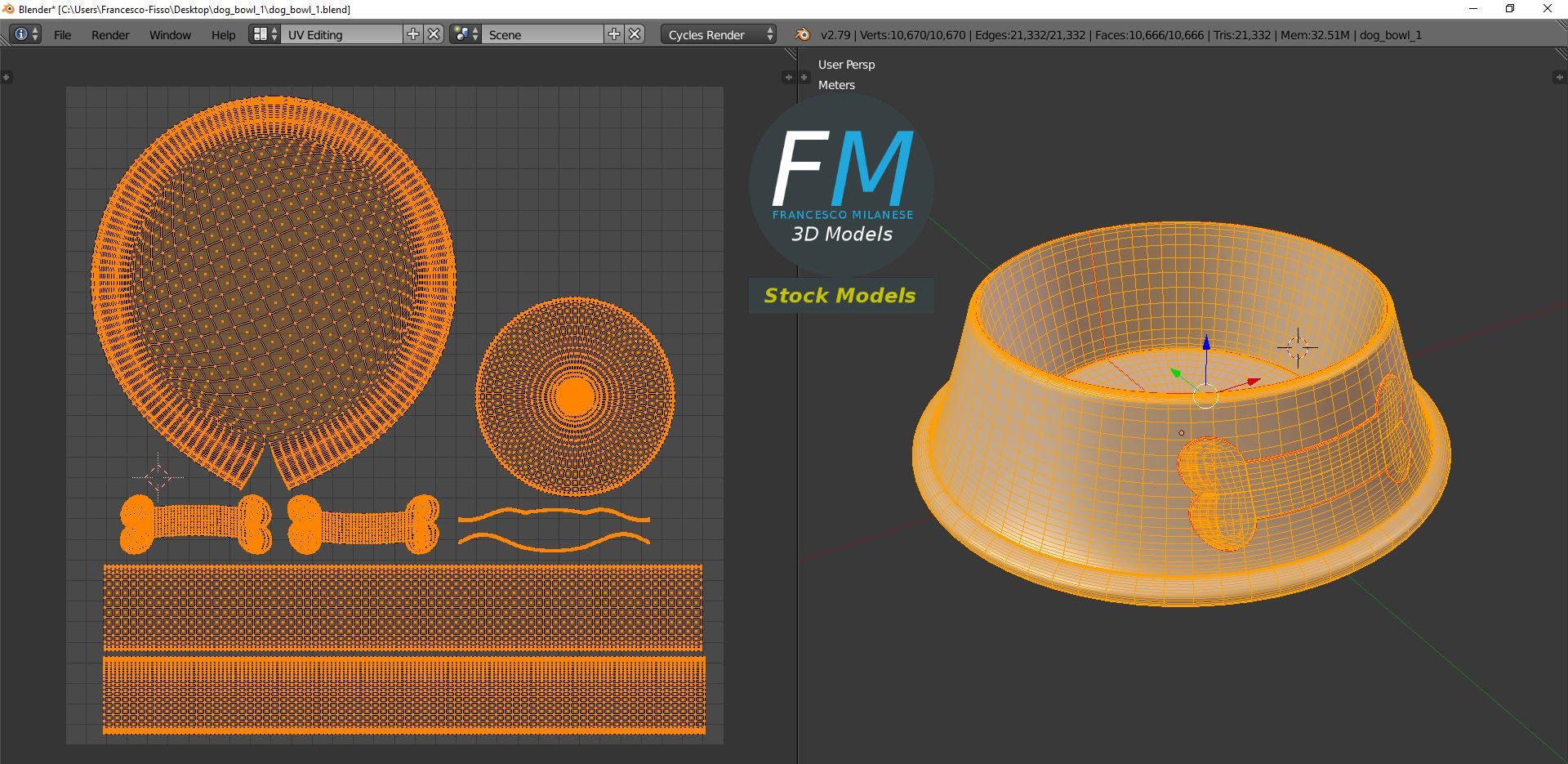Expand UV editor right properties region
This screenshot has height=764, width=1568.
pyautogui.click(x=788, y=77)
